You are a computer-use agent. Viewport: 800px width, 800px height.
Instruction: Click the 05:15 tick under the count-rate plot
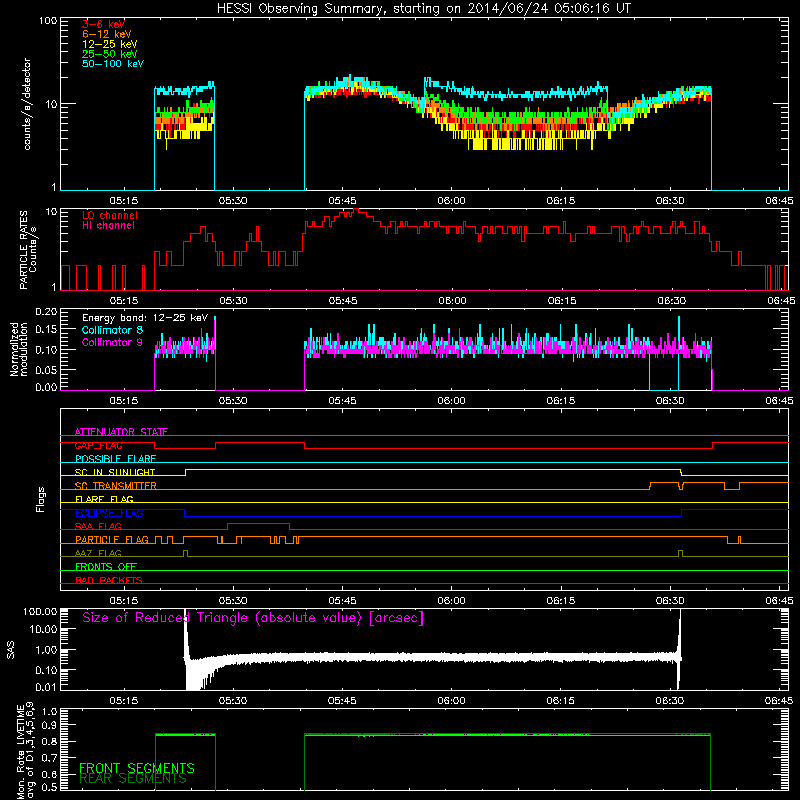coord(124,201)
